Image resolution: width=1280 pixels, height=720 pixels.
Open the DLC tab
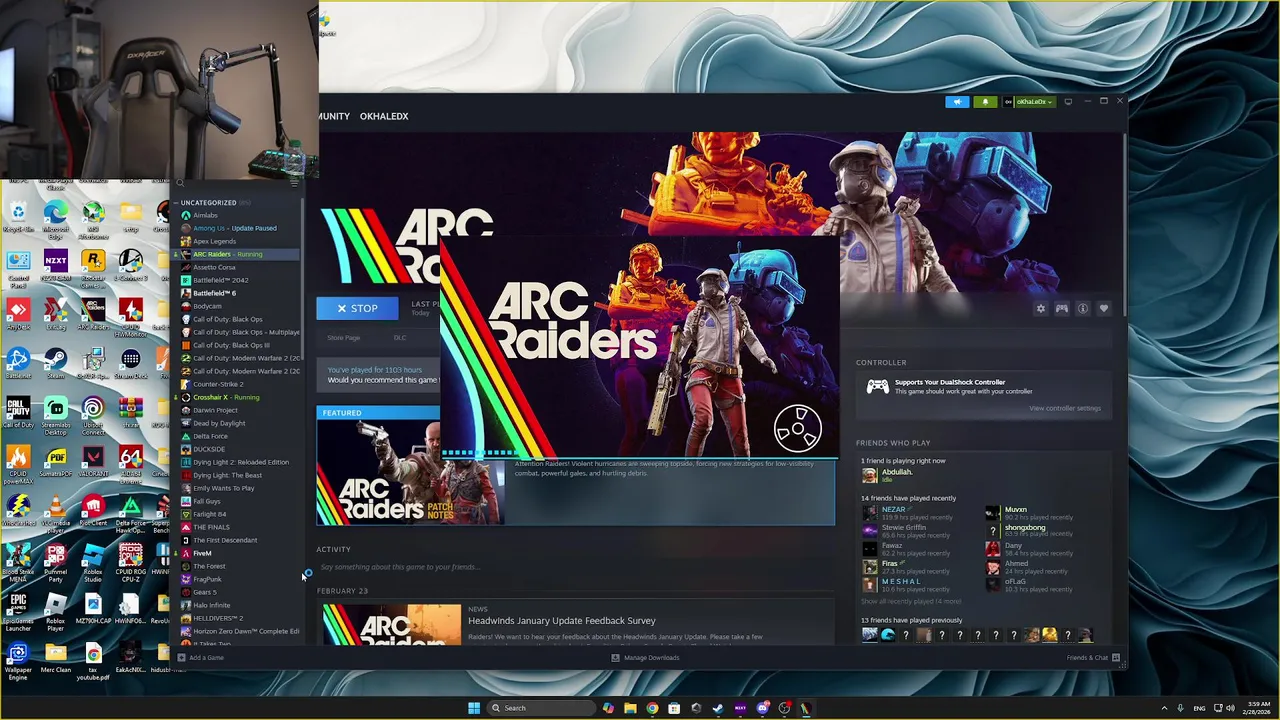(x=400, y=338)
